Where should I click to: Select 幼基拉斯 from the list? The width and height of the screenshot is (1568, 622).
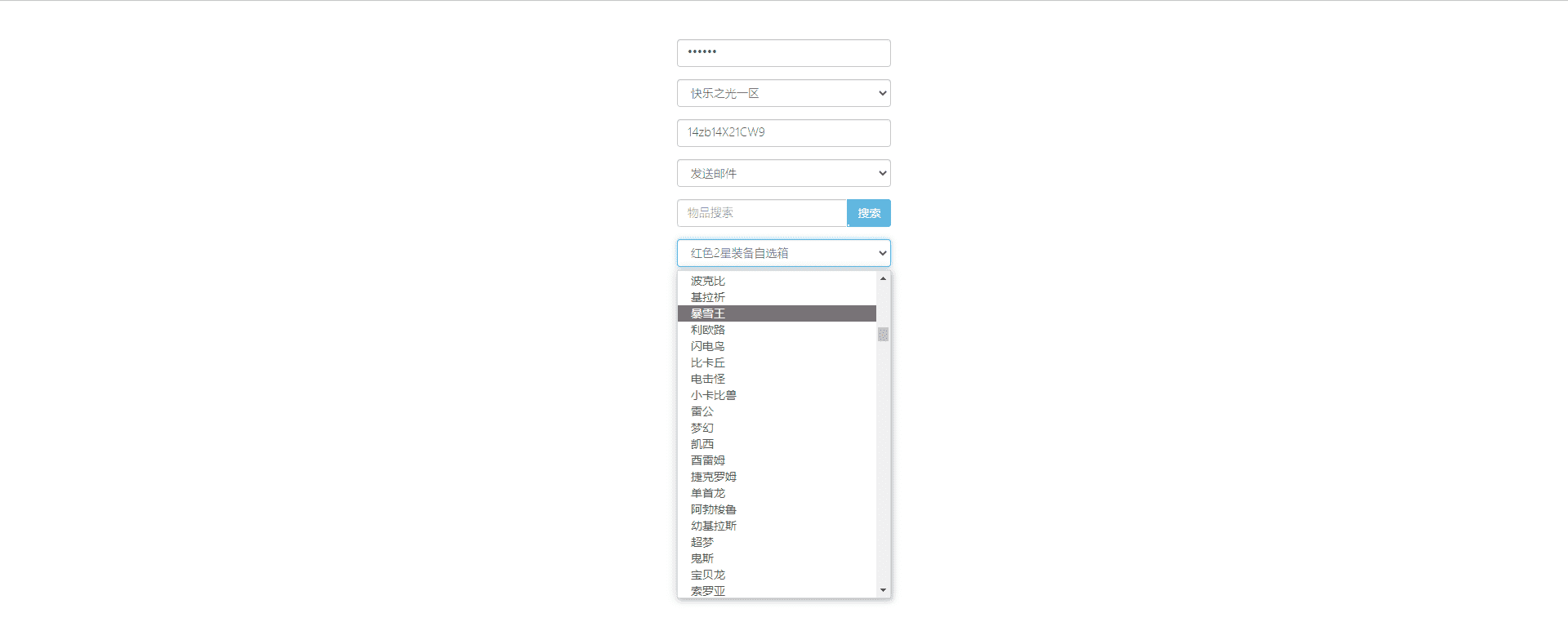click(x=777, y=526)
